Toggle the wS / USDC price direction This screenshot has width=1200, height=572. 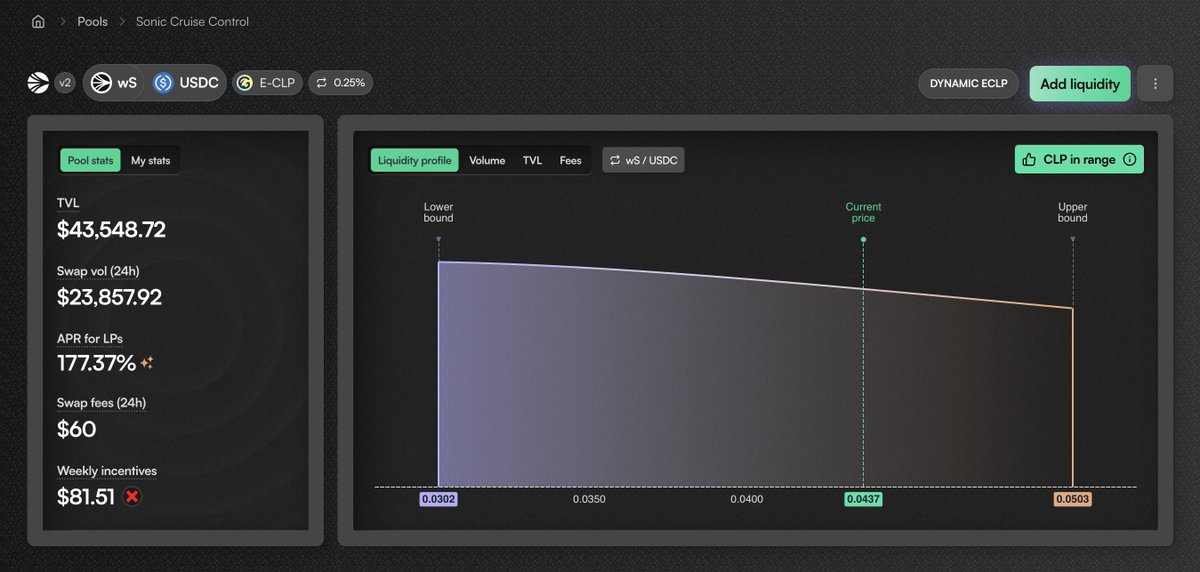(643, 160)
